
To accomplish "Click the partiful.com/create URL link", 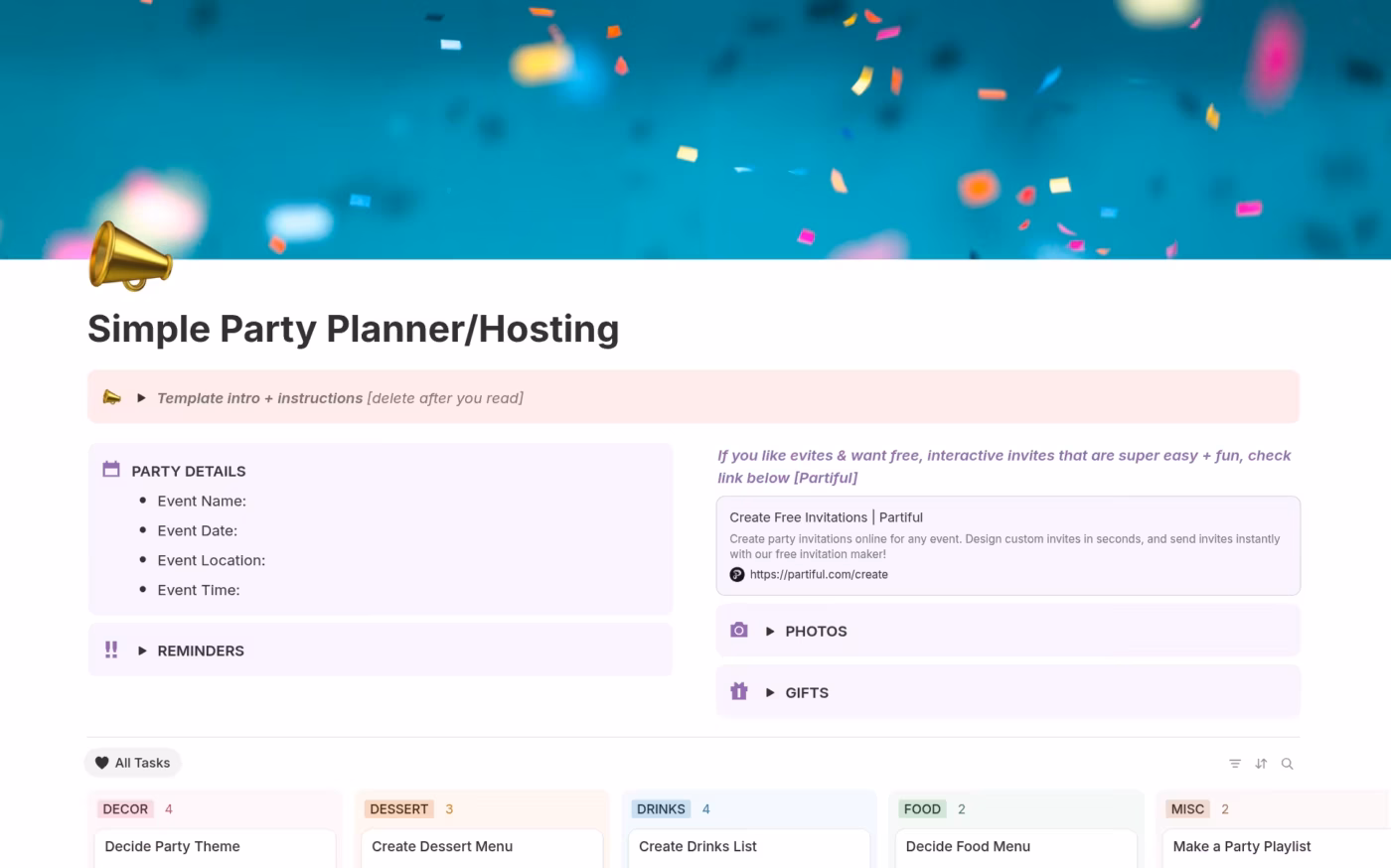I will pos(819,574).
